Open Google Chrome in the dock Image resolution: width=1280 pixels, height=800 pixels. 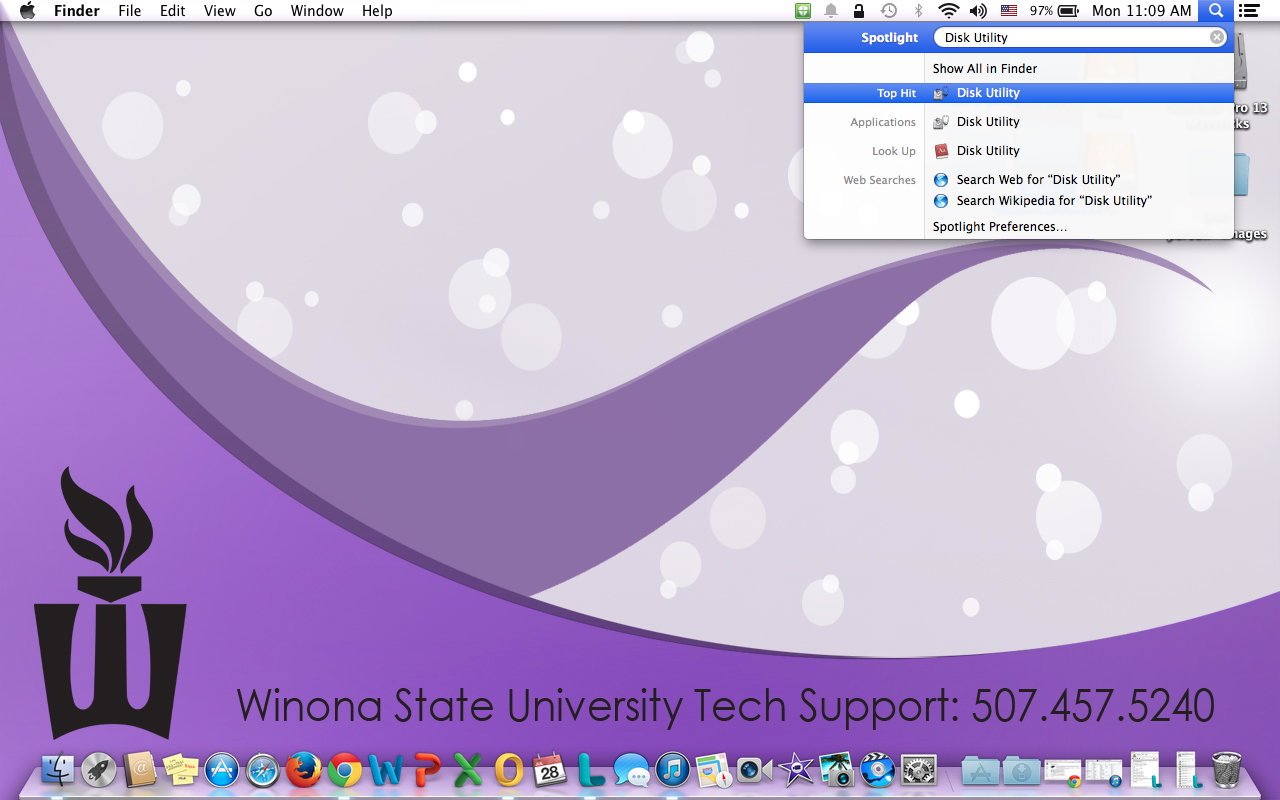click(x=344, y=770)
